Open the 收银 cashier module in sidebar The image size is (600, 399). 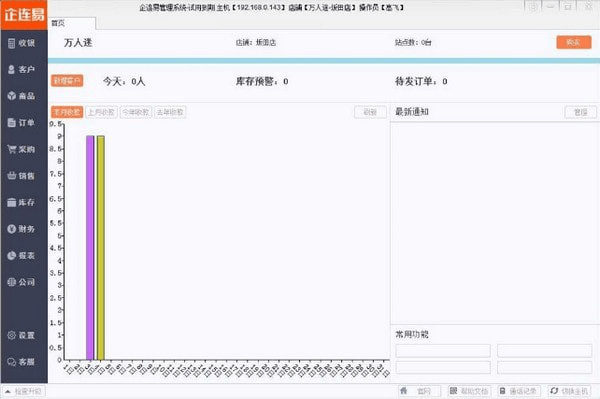coord(22,43)
